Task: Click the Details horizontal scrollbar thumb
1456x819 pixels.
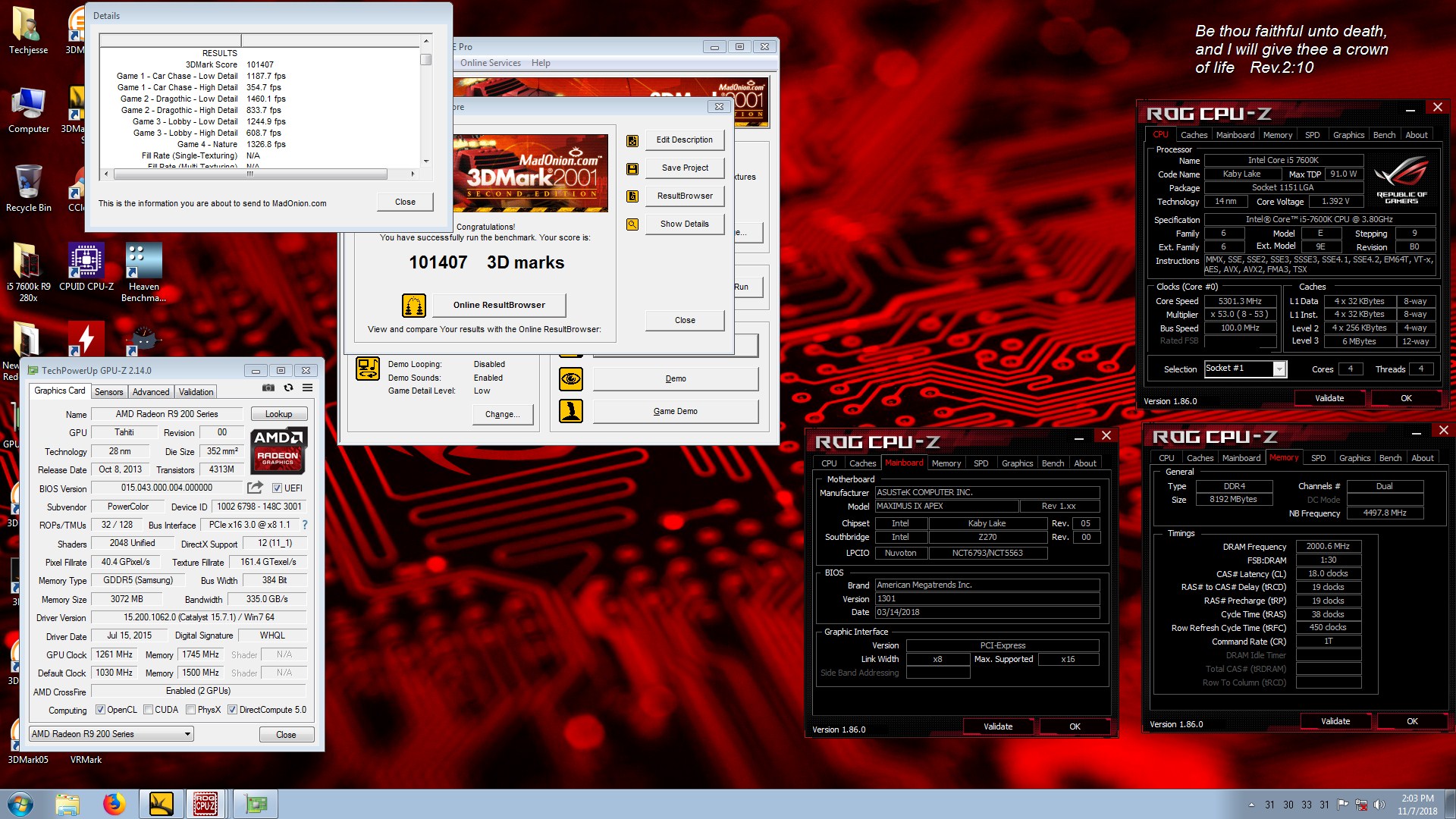Action: click(x=249, y=174)
